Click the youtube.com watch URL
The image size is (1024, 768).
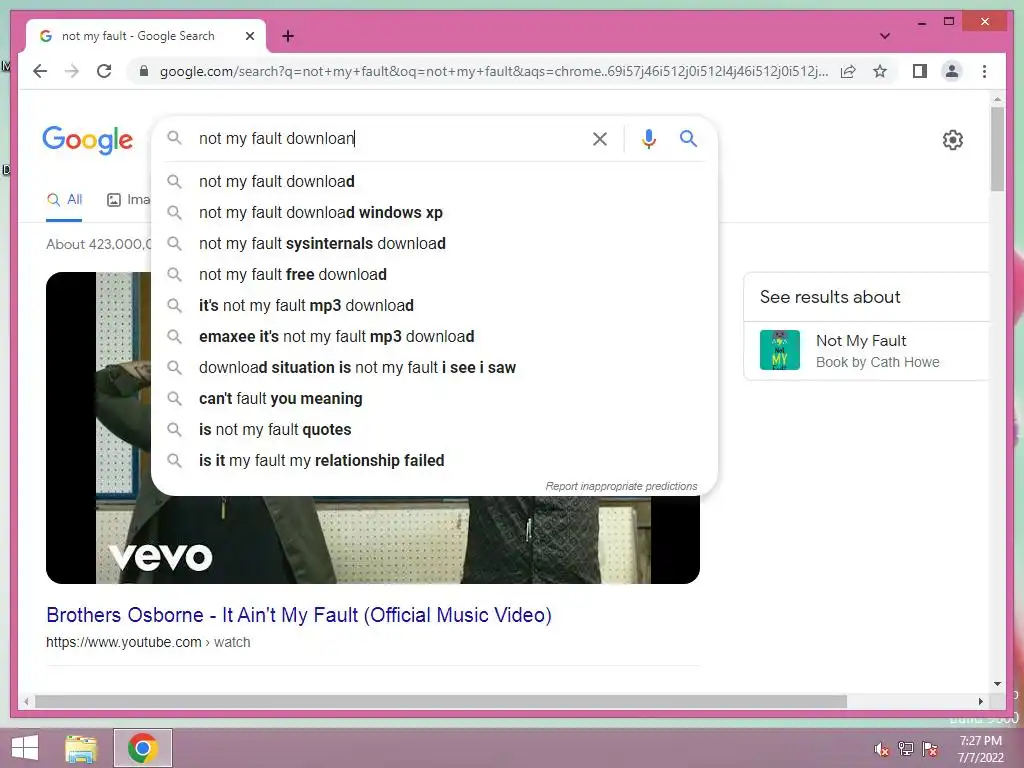pyautogui.click(x=148, y=643)
